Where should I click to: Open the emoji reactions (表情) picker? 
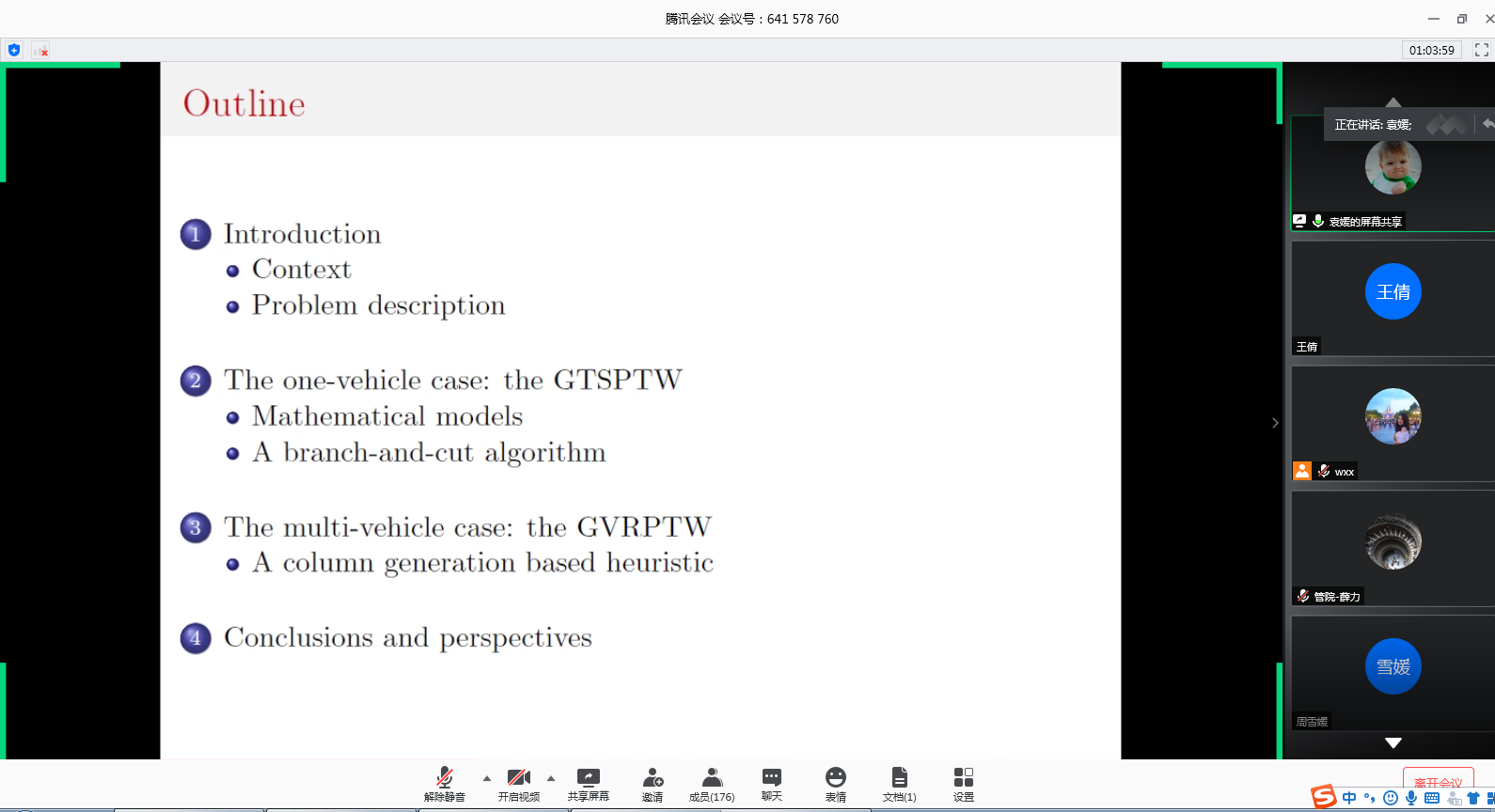(x=835, y=784)
